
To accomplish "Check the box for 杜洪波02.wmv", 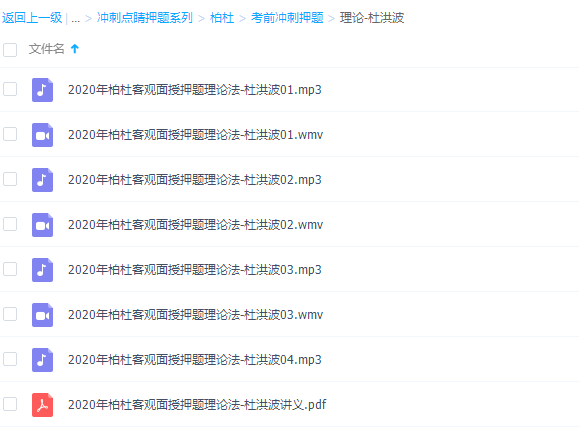I will pyautogui.click(x=10, y=224).
